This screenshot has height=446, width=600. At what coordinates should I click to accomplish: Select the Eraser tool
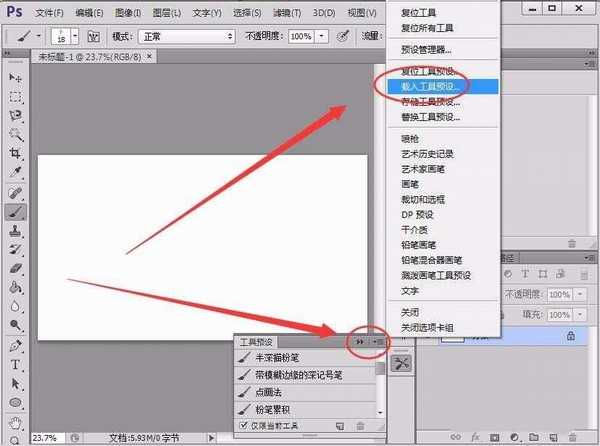(16, 268)
